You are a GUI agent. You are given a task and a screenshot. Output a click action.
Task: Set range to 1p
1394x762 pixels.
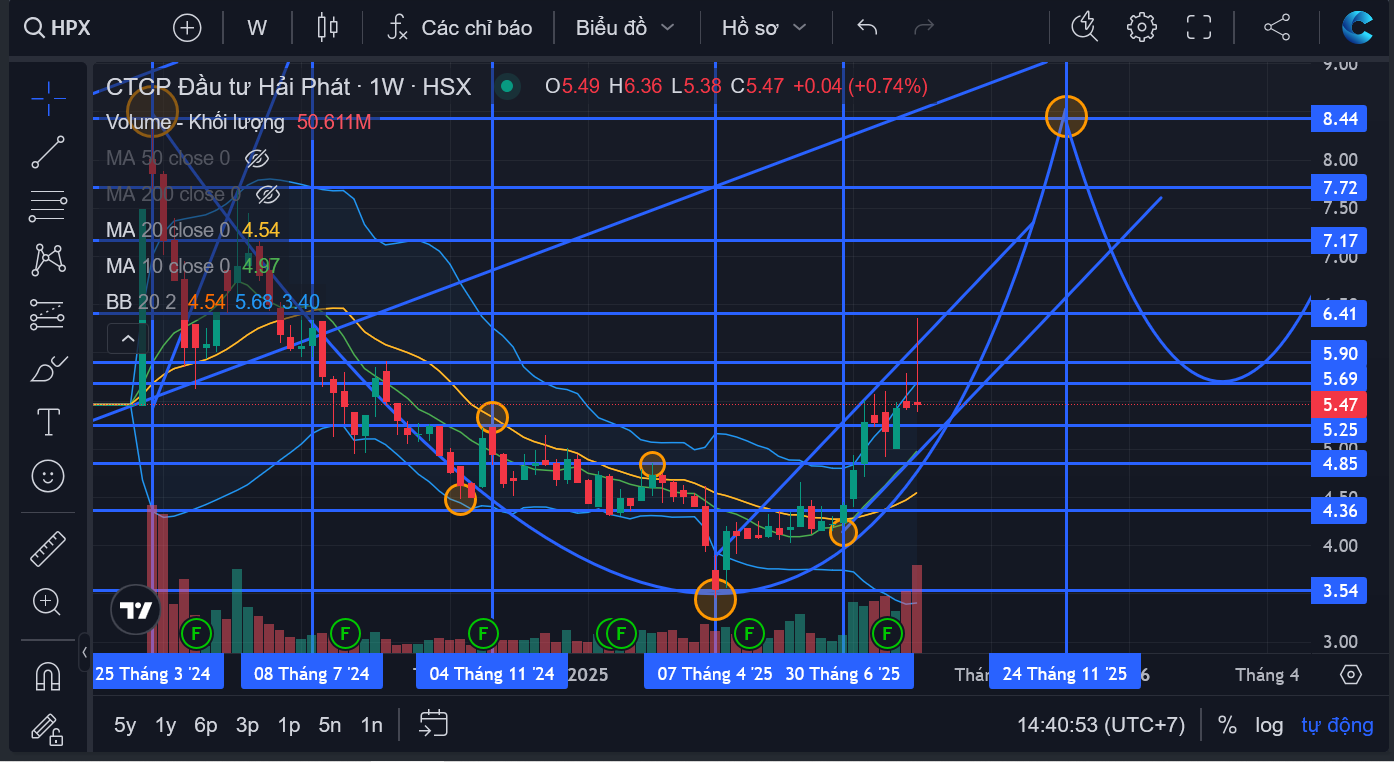(289, 725)
